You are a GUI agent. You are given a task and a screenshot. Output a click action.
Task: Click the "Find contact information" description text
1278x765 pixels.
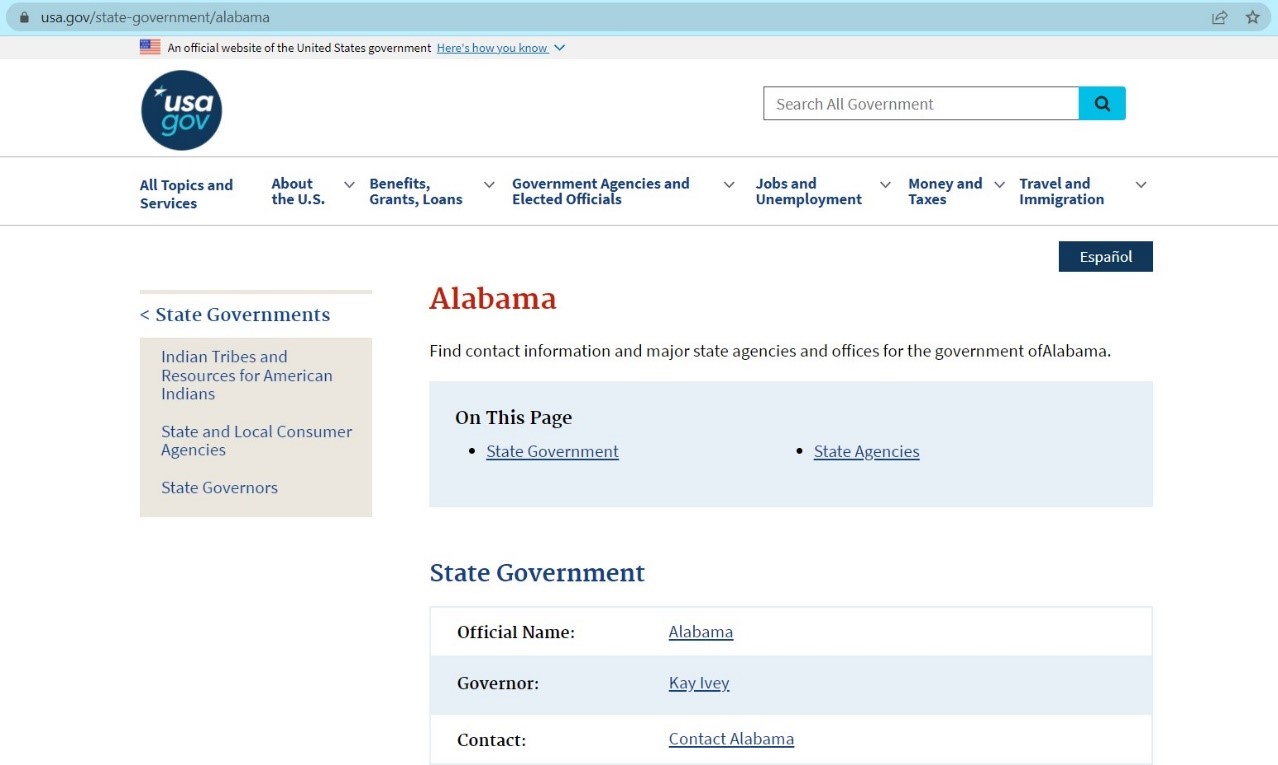pyautogui.click(x=770, y=351)
